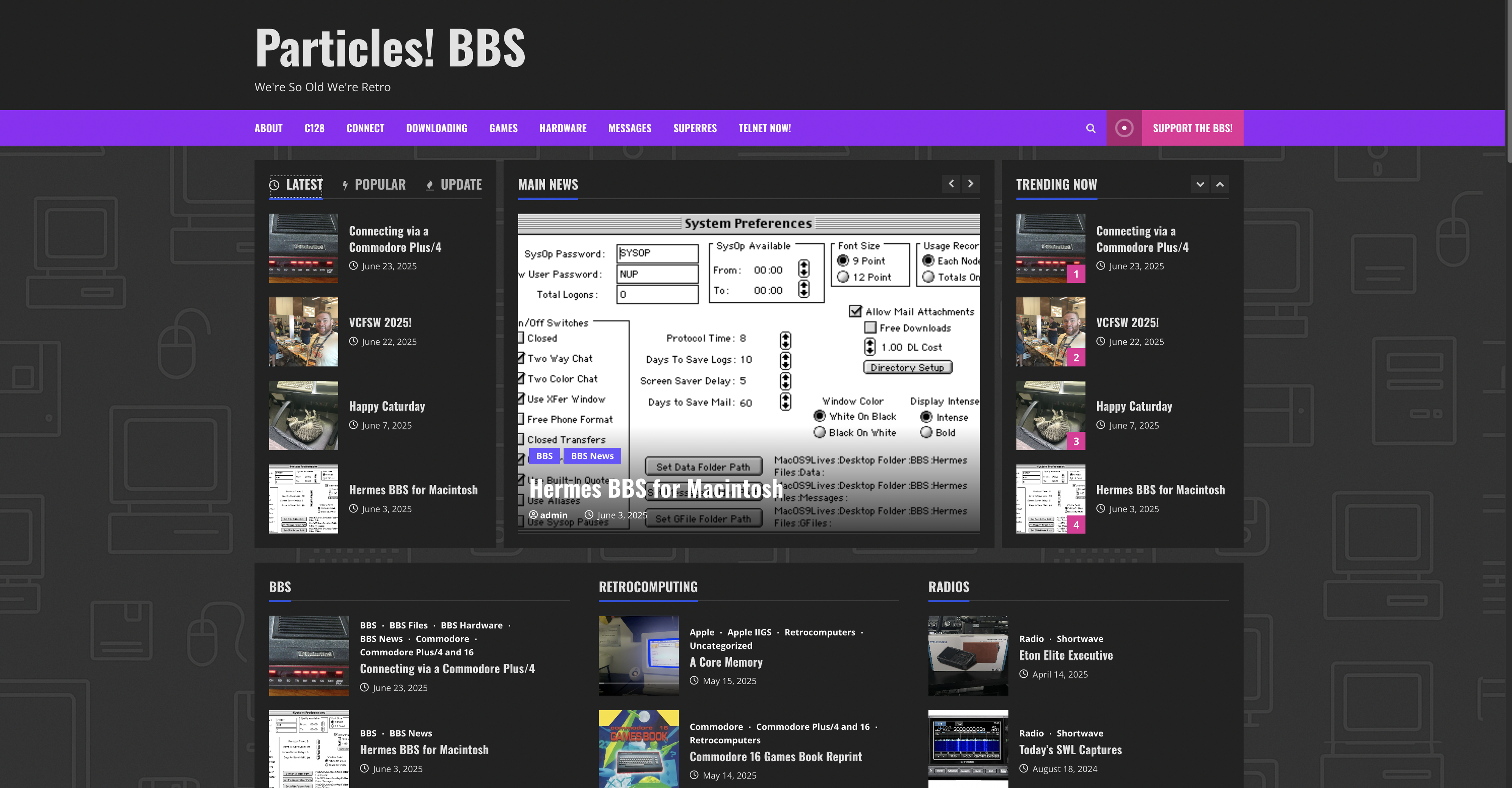The width and height of the screenshot is (1512, 788).
Task: Open the Games menu item
Action: click(x=503, y=128)
